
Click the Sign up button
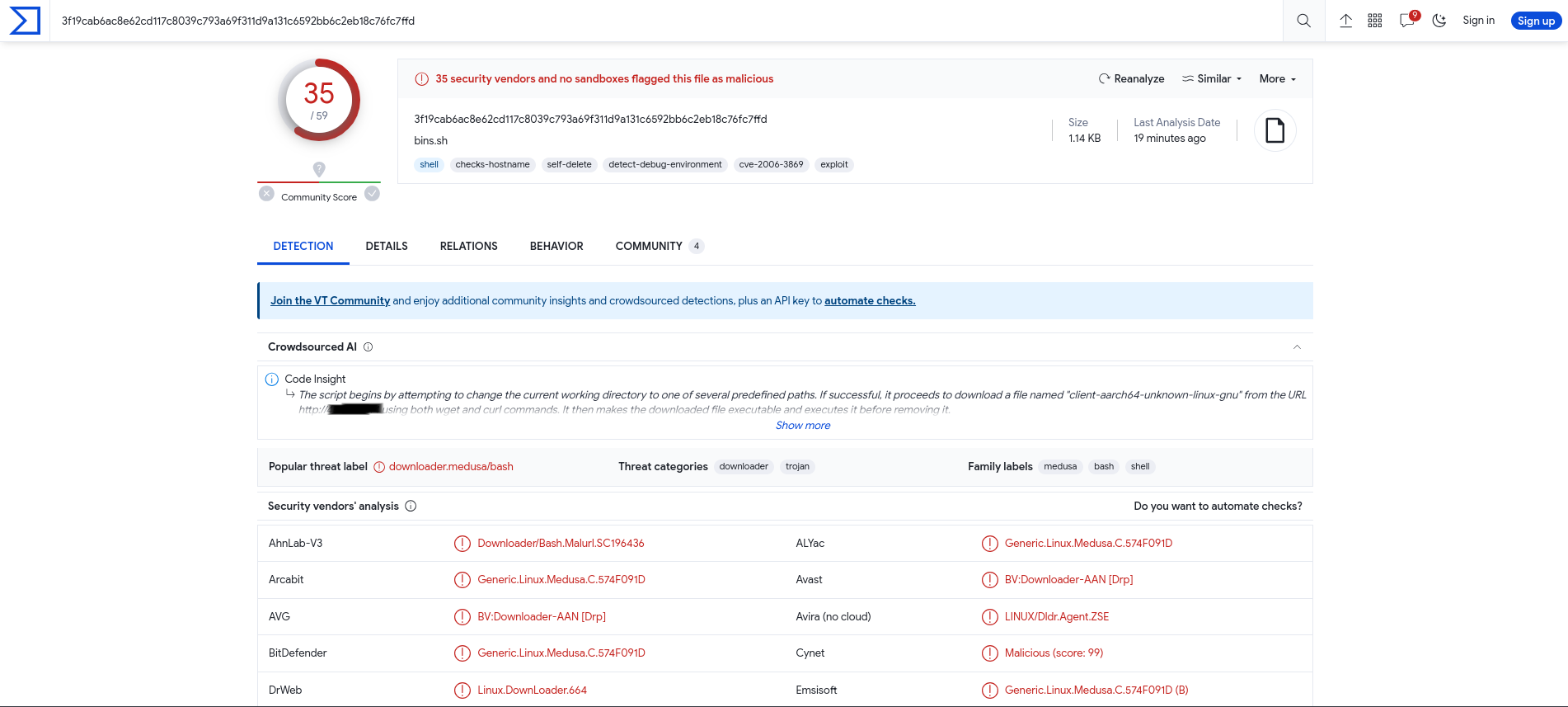click(1536, 21)
